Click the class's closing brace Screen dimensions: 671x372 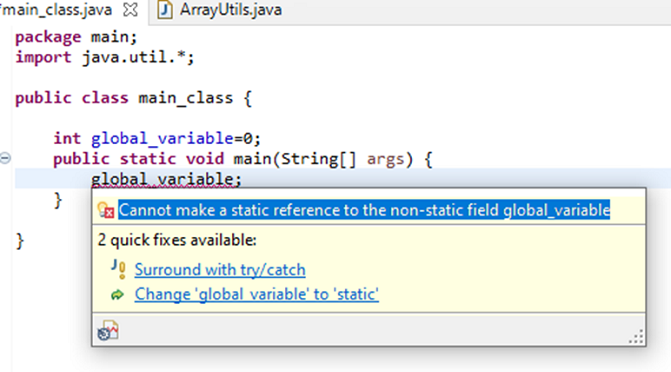20,241
